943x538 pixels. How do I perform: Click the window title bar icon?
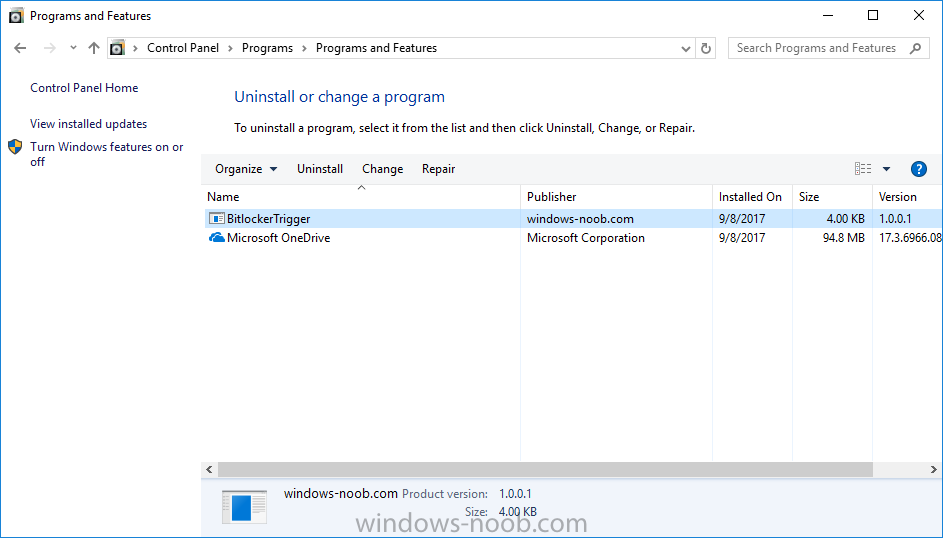16,16
